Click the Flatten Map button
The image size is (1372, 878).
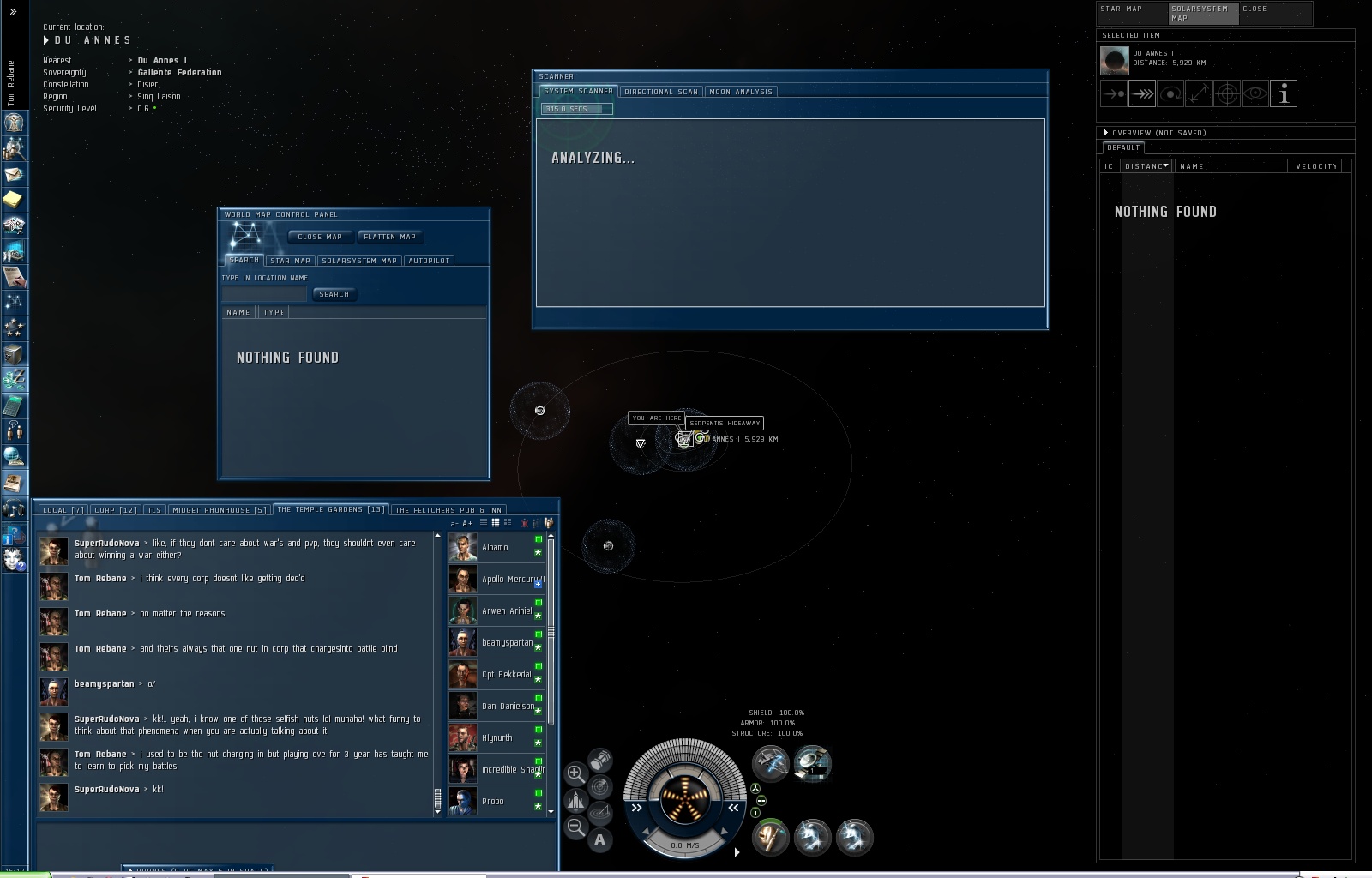coord(389,237)
